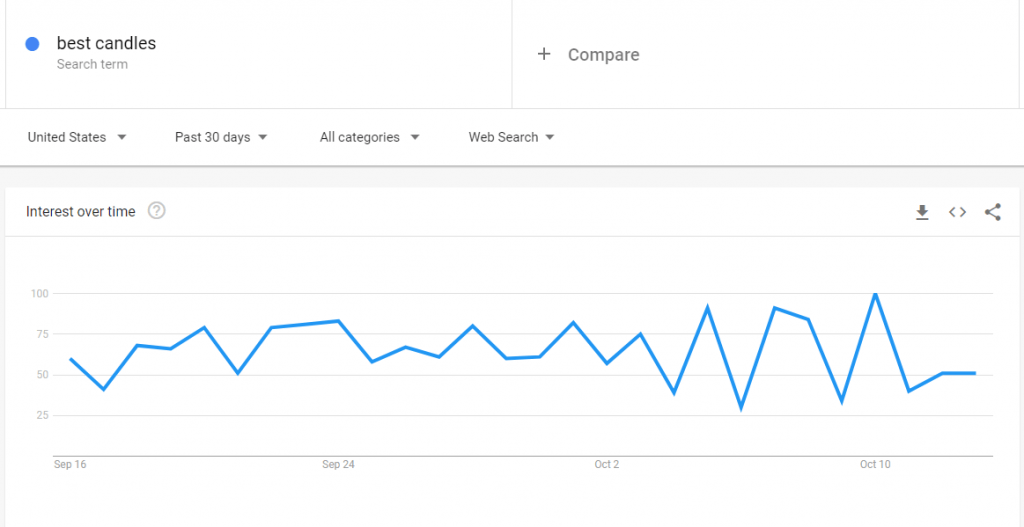Select the chart peak at Oct 10

(875, 293)
